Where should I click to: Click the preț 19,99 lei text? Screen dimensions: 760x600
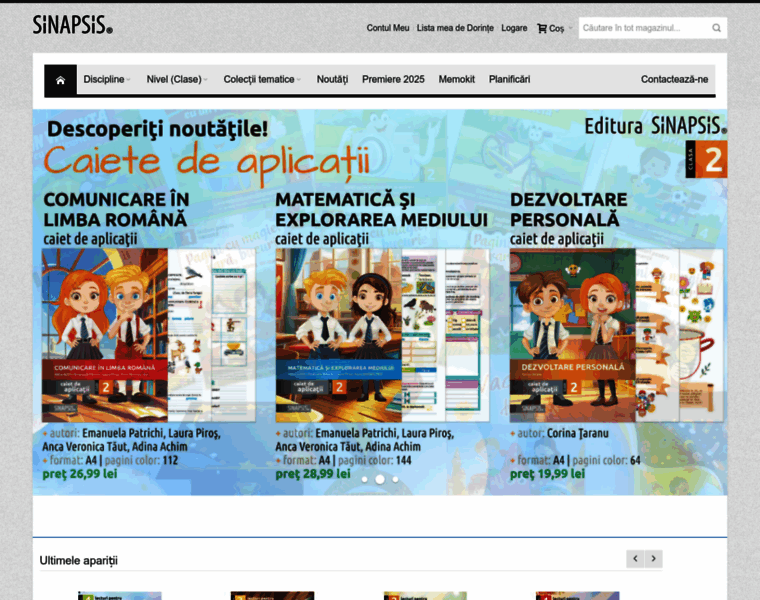(x=547, y=474)
